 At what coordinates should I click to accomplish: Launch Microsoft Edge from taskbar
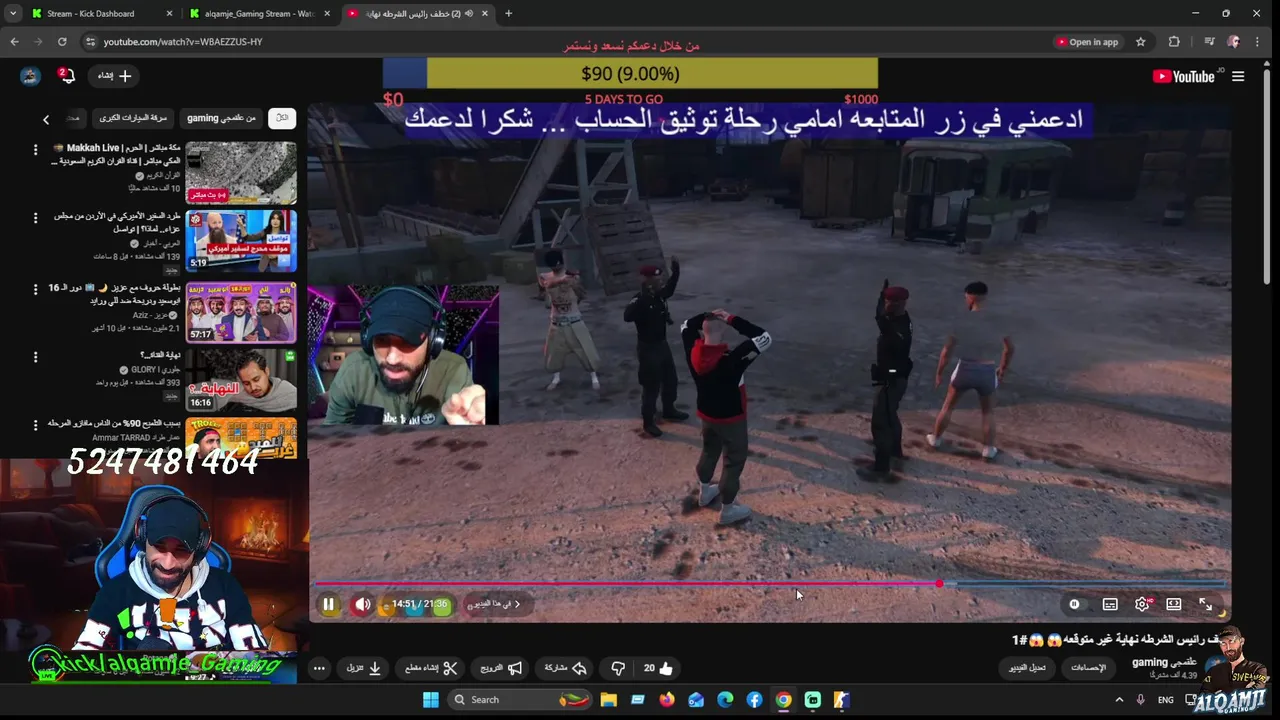[725, 700]
